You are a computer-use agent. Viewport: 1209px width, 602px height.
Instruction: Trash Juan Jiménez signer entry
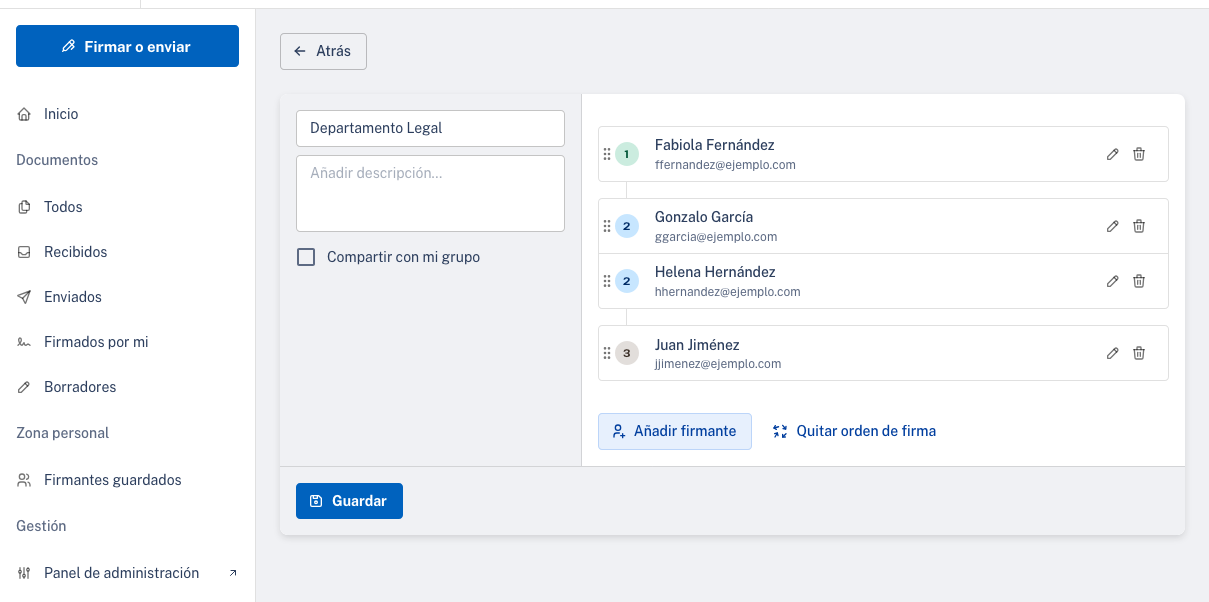tap(1138, 353)
